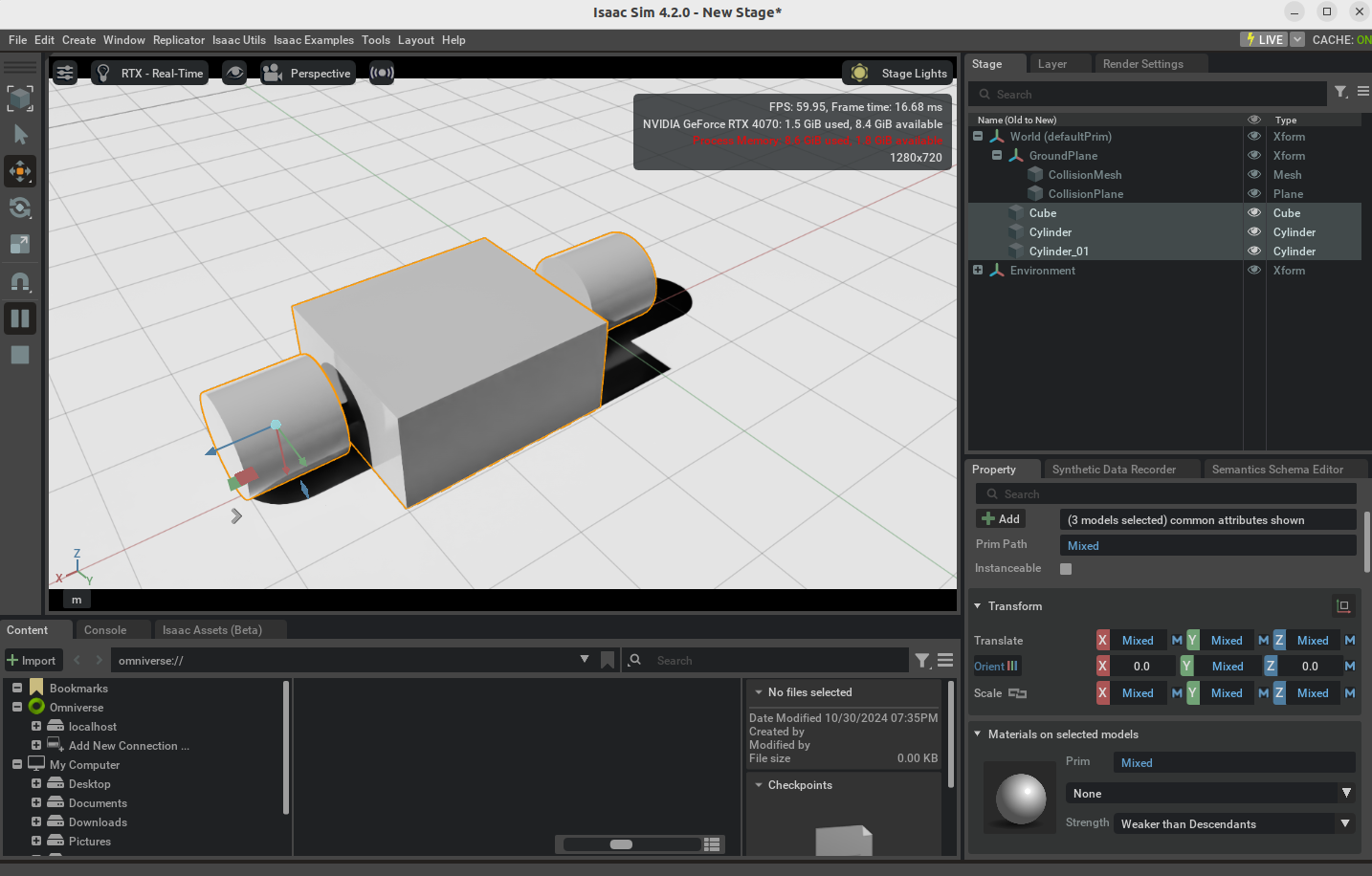Viewport: 1372px width, 876px height.
Task: Stop the simulation
Action: [20, 355]
